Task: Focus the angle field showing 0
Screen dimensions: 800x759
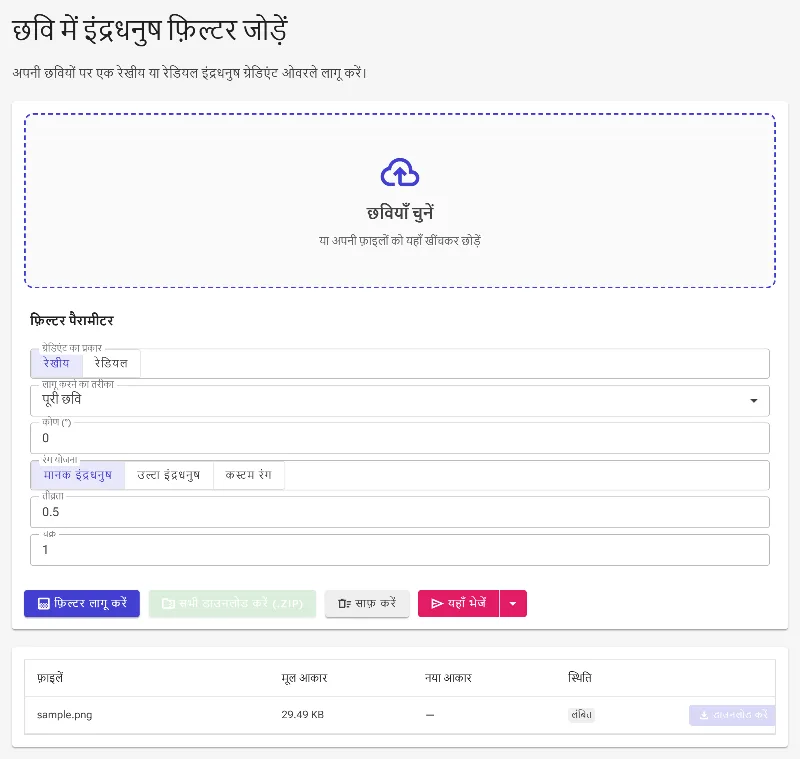Action: 399,438
